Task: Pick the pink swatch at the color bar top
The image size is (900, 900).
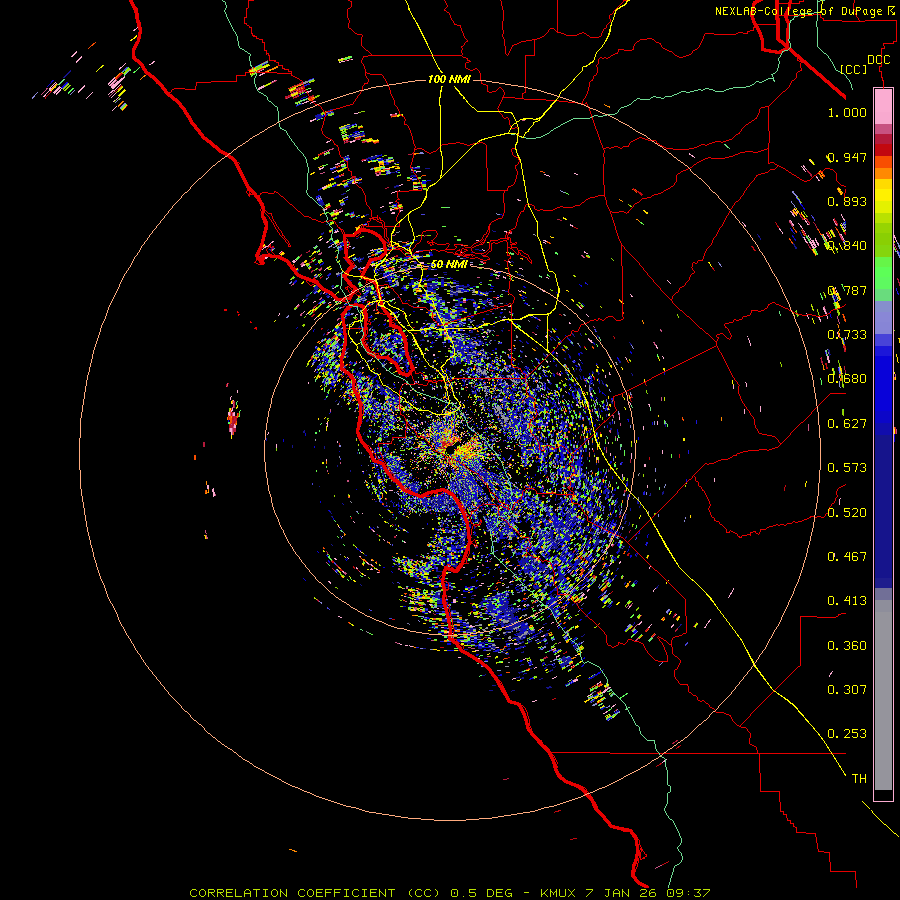Action: click(x=883, y=106)
